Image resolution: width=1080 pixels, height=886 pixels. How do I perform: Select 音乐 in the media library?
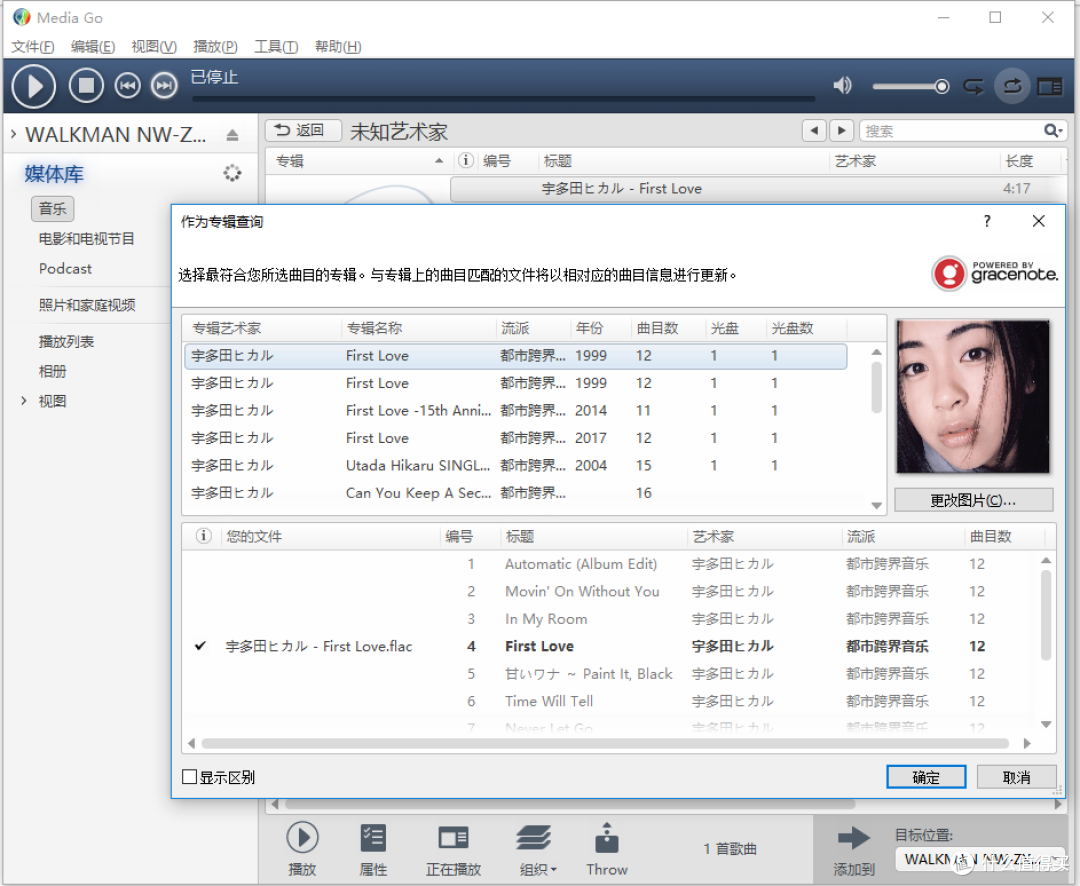[52, 209]
